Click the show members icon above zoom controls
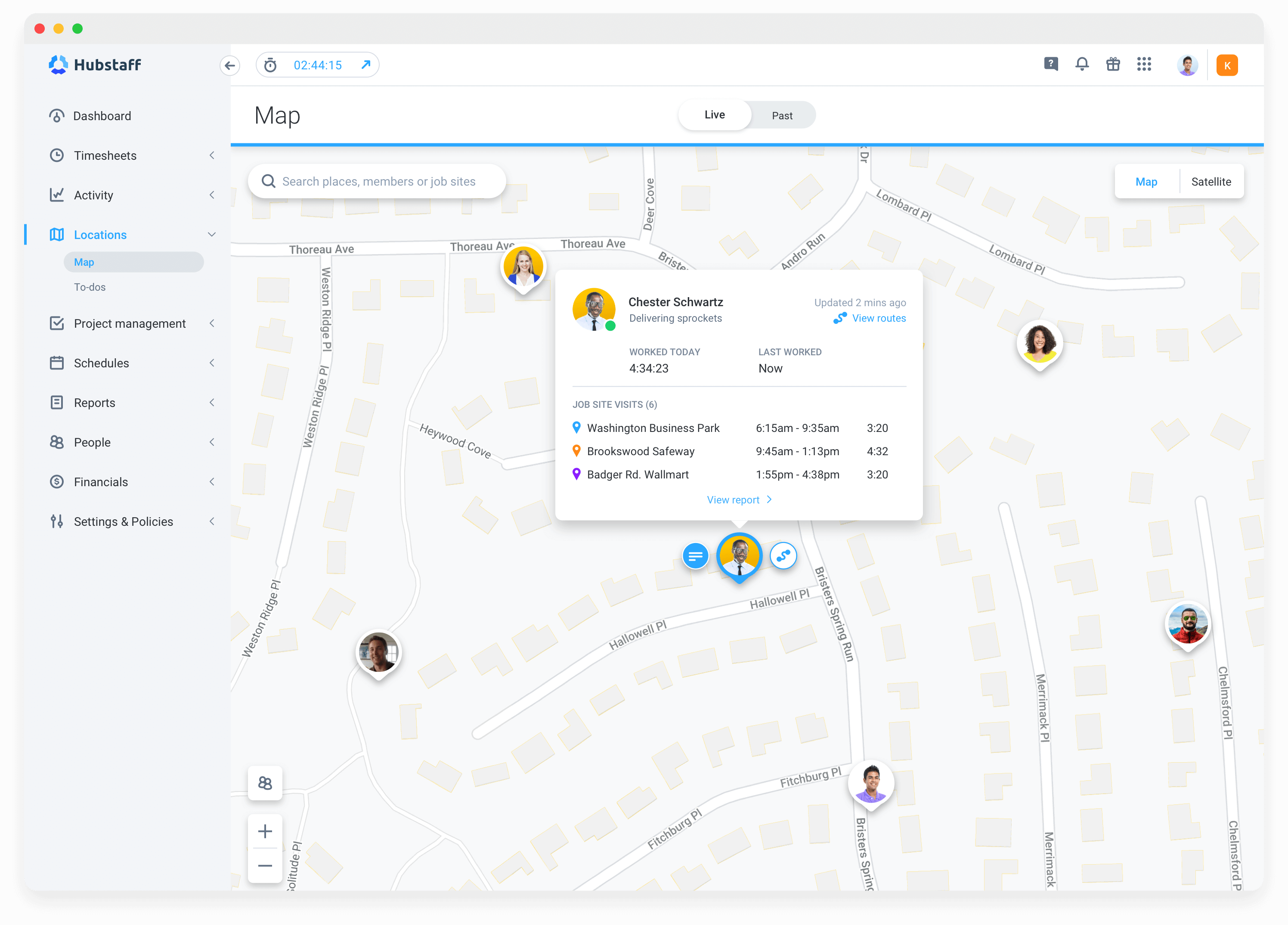The height and width of the screenshot is (925, 1288). pos(265,783)
